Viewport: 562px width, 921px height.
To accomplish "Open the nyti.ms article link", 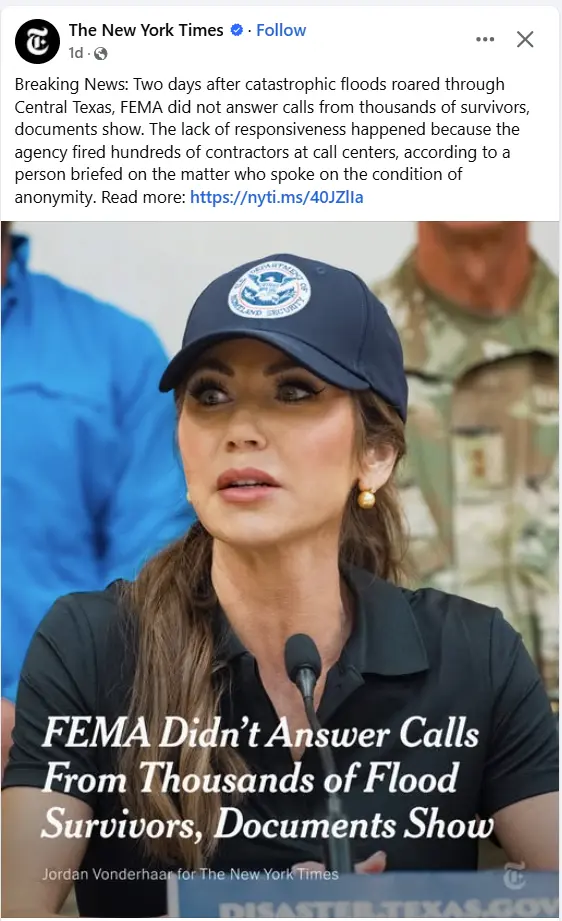I will [x=277, y=197].
